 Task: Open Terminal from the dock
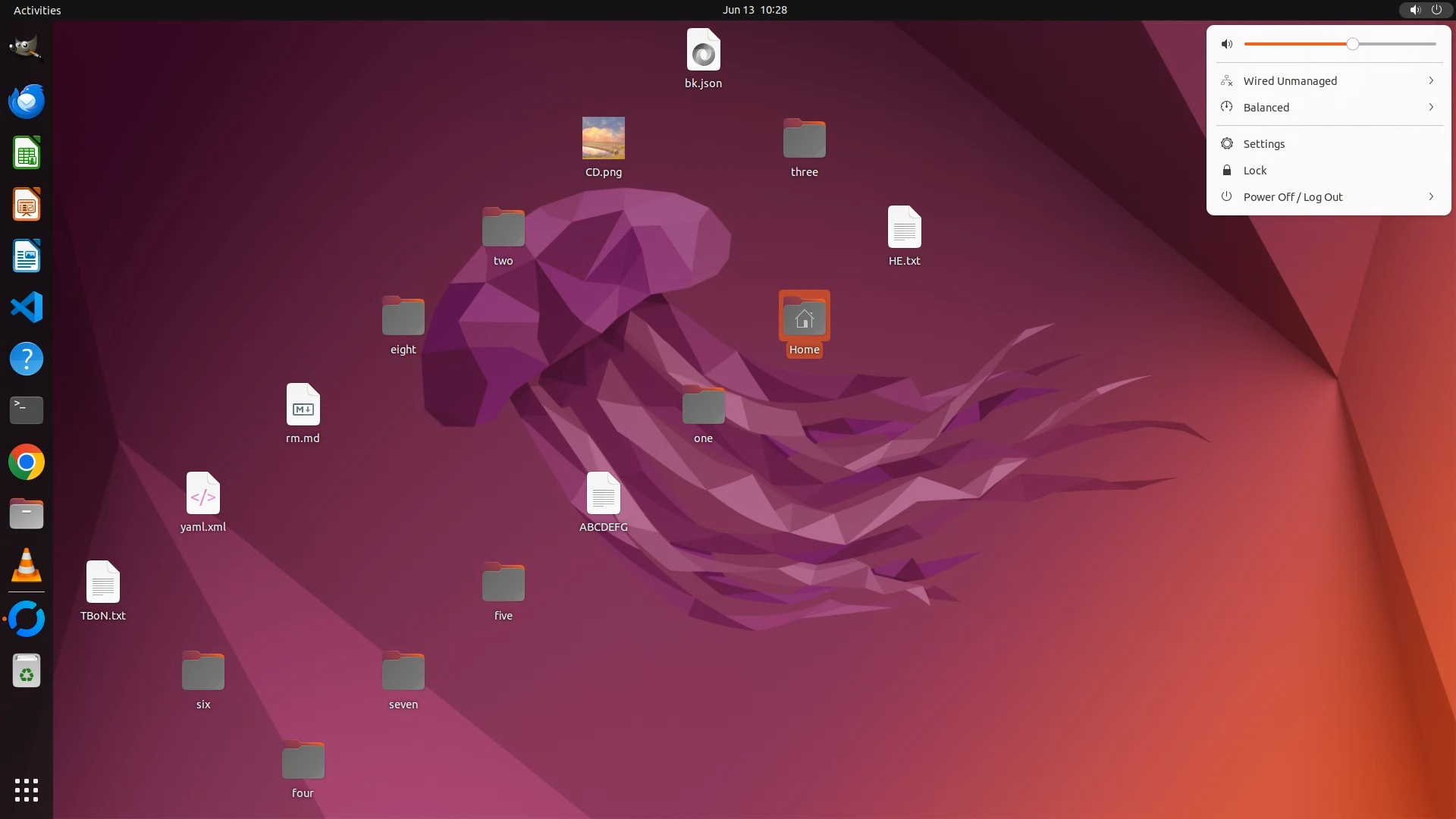click(x=27, y=410)
